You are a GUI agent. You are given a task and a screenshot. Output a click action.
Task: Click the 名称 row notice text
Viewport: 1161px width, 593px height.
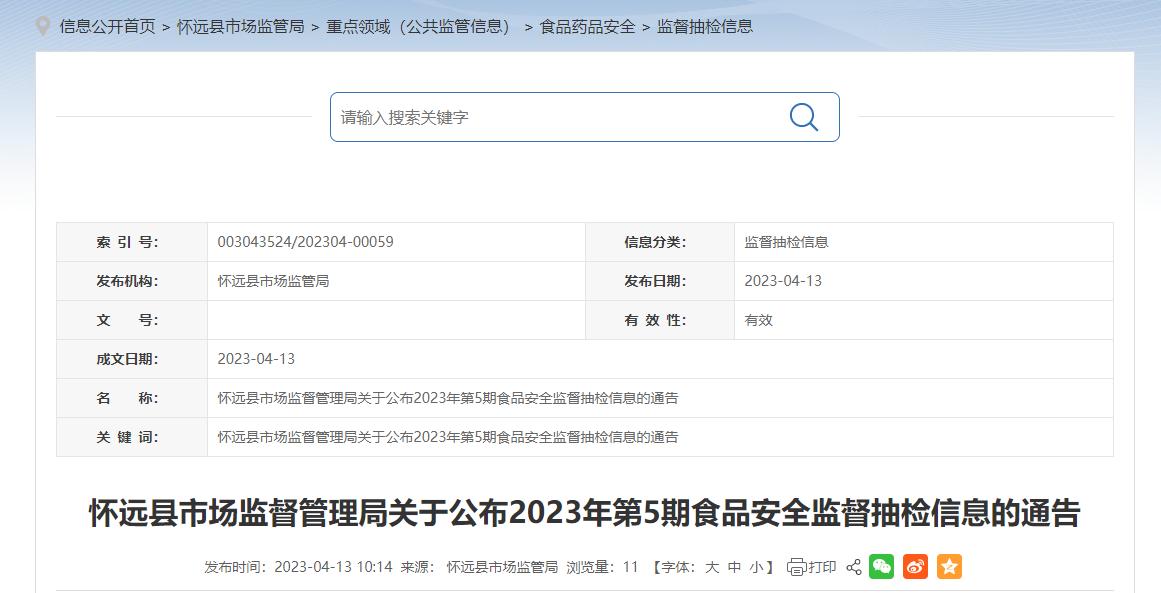click(x=446, y=398)
